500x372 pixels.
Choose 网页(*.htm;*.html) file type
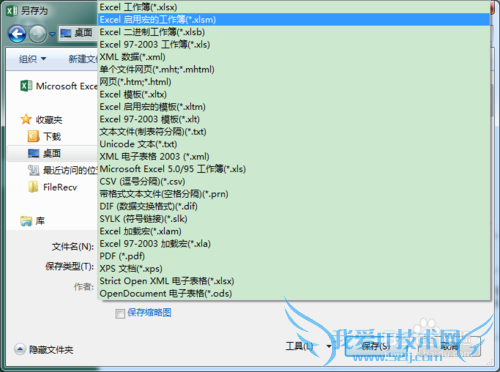pos(294,82)
